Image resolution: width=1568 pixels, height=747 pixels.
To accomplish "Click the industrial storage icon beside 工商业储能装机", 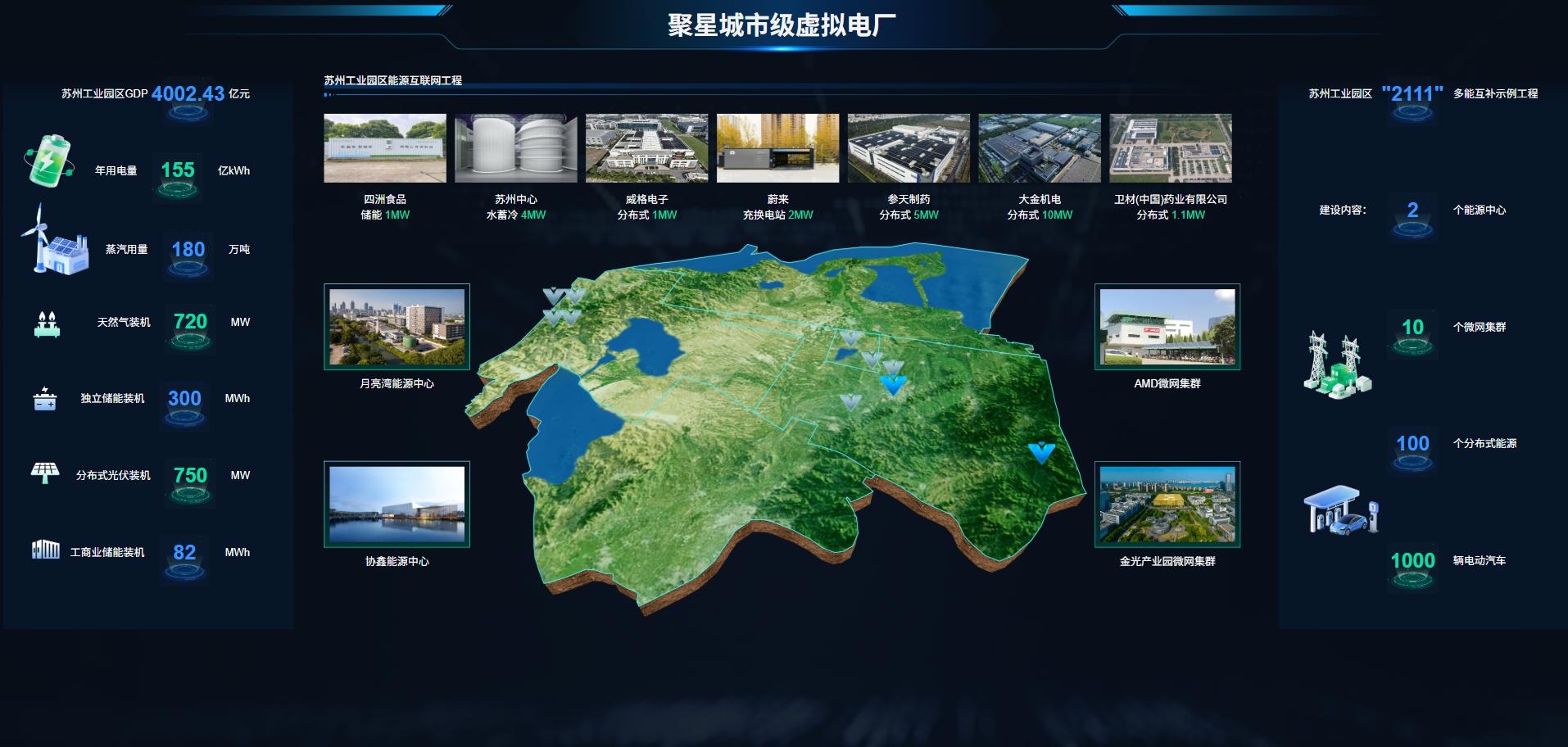I will (46, 550).
